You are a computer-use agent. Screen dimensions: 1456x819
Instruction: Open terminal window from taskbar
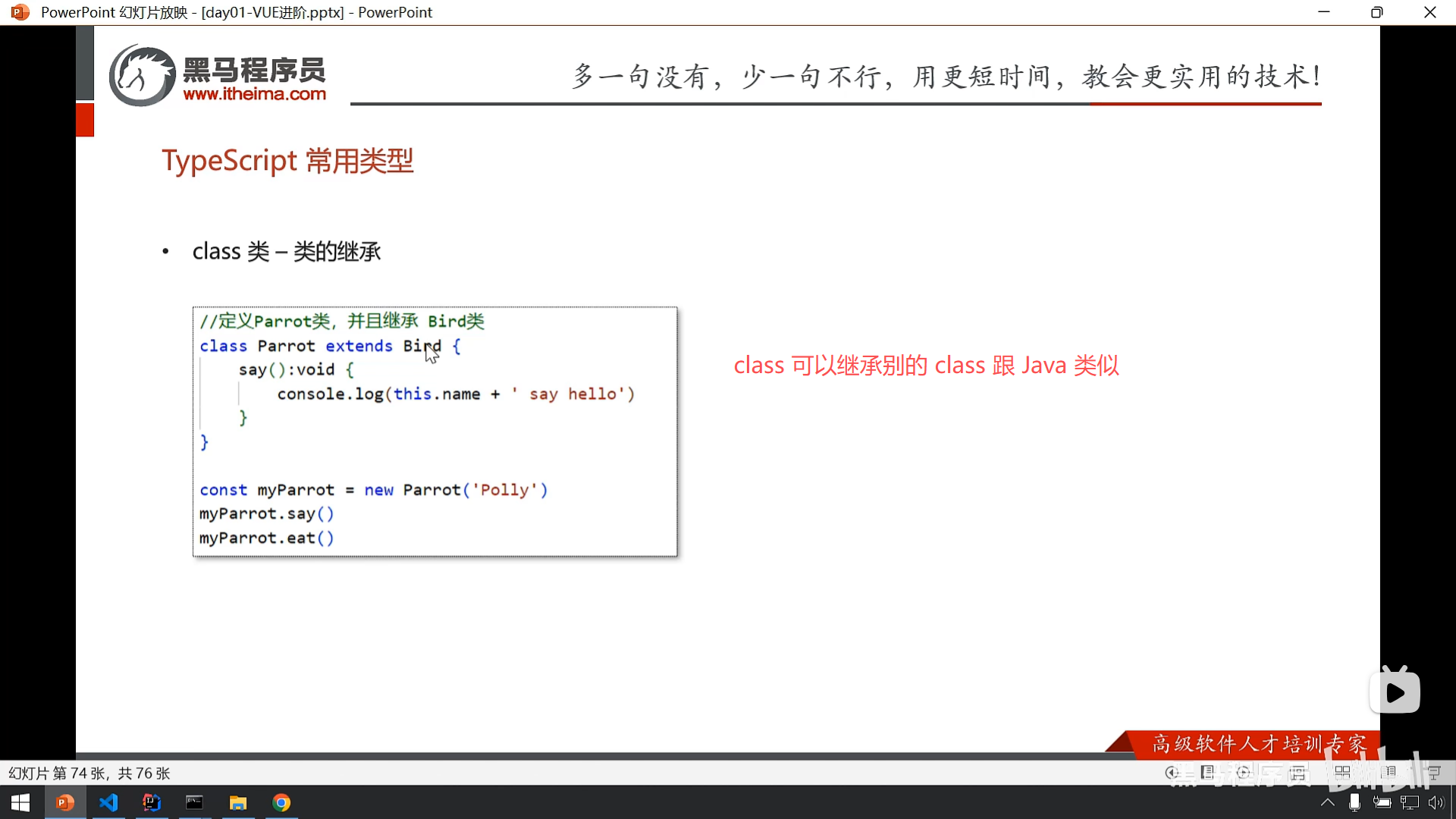pos(195,802)
